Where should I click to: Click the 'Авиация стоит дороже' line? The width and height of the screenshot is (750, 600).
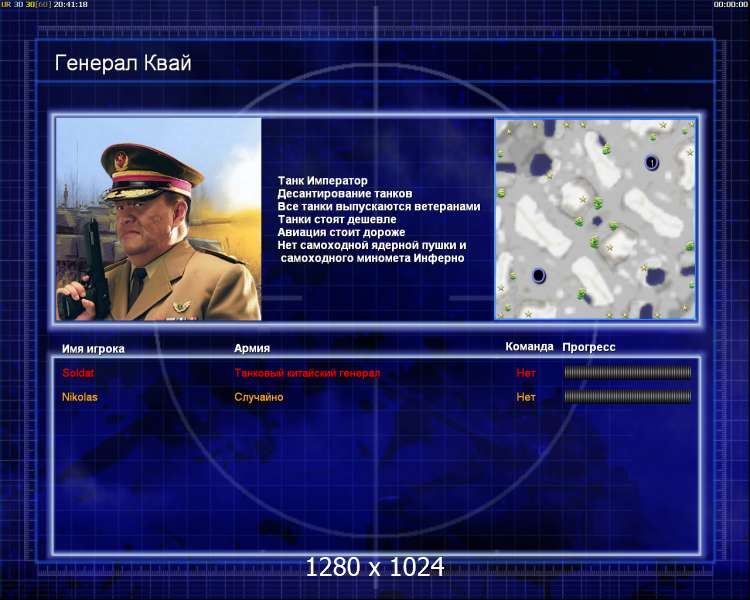[341, 232]
